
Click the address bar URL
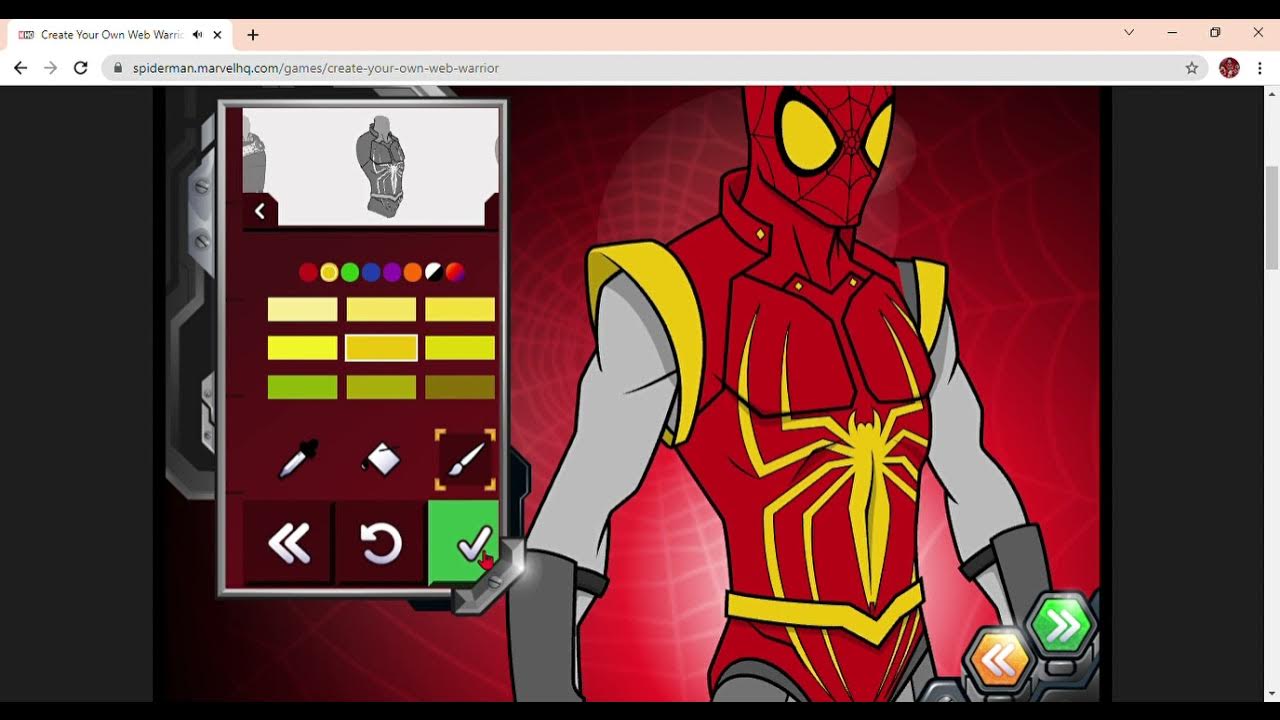click(316, 68)
